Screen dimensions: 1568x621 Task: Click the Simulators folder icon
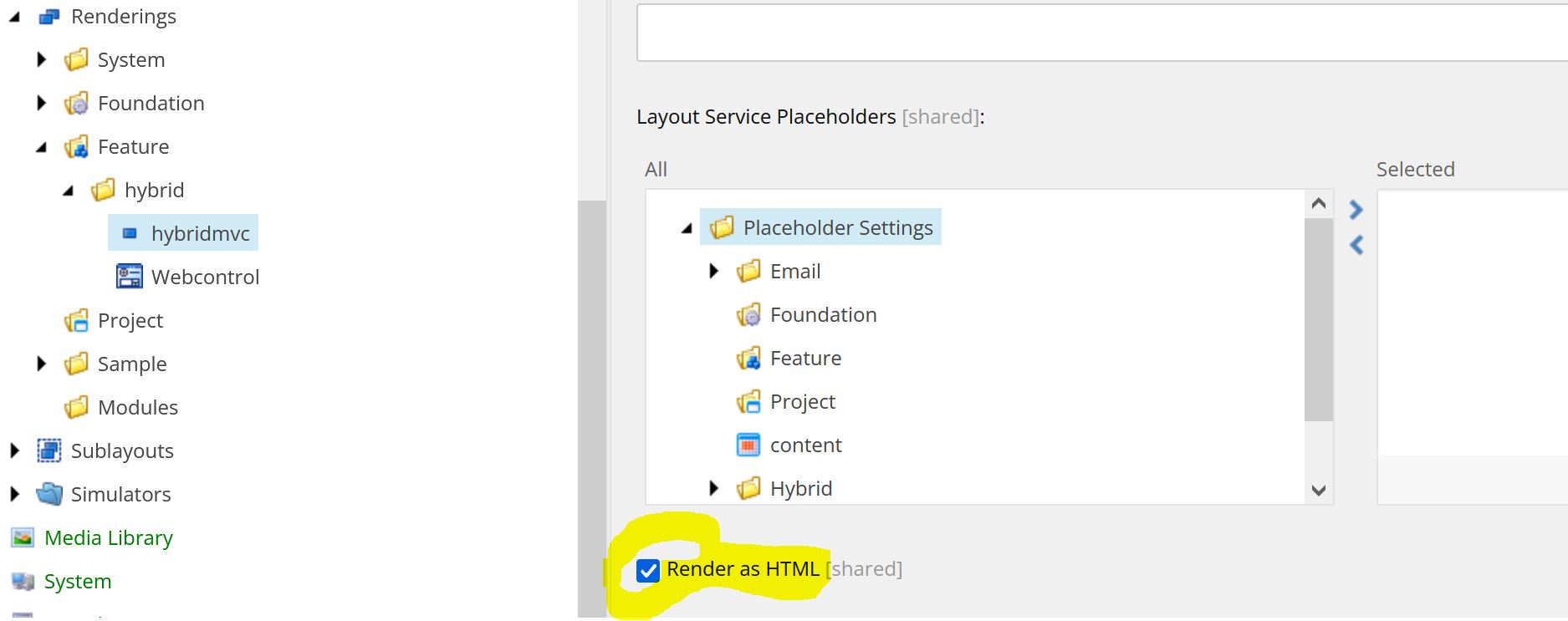(49, 494)
